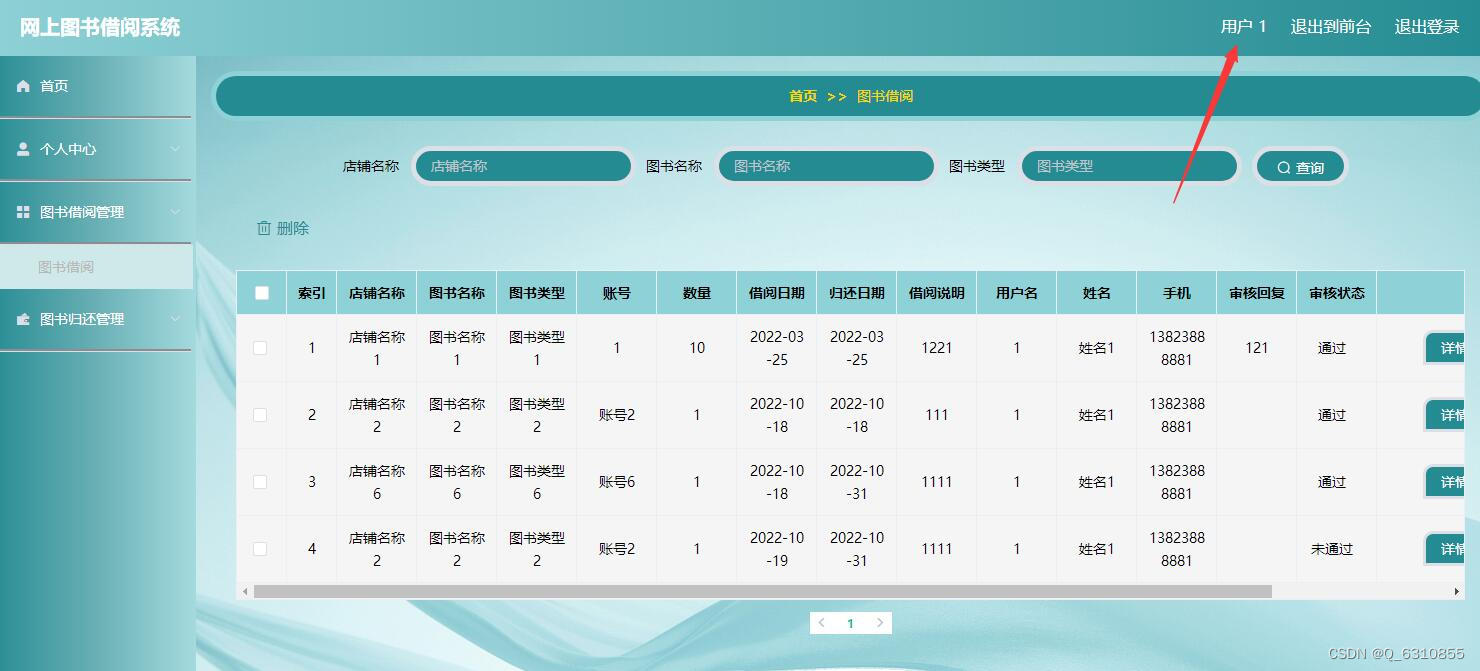Open the 图书借阅 submenu item
This screenshot has height=671, width=1480.
click(x=68, y=266)
